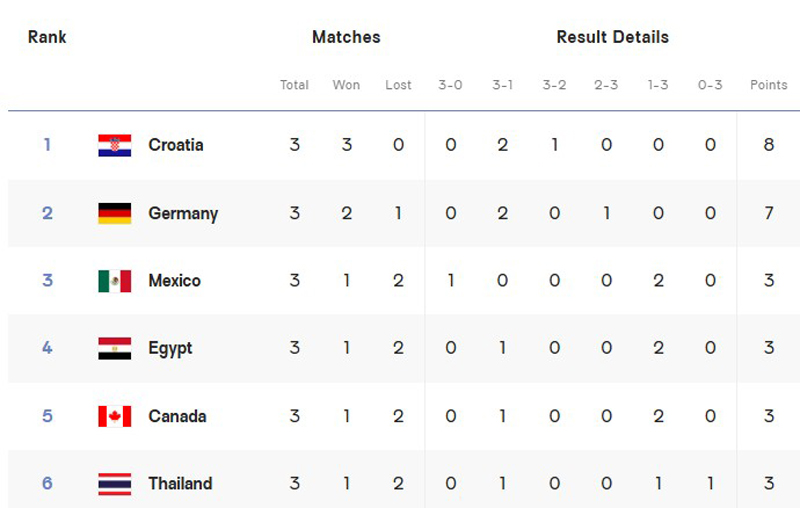Click Croatia's points value 8
The image size is (800, 508).
[769, 145]
